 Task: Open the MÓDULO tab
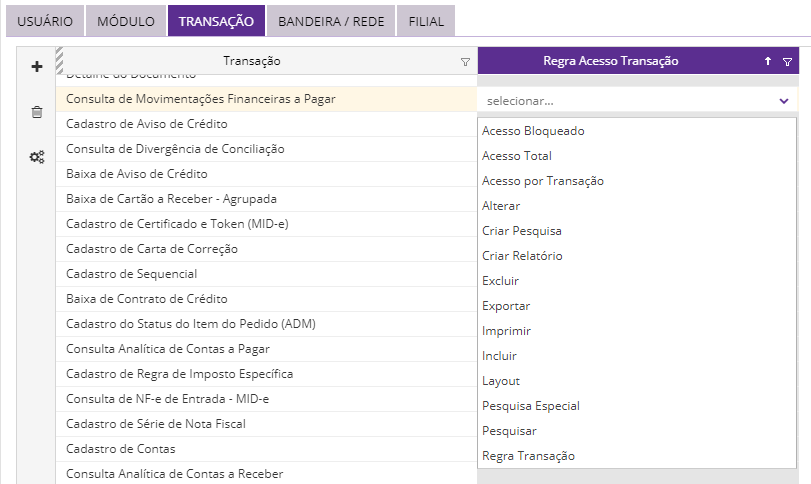click(x=123, y=21)
